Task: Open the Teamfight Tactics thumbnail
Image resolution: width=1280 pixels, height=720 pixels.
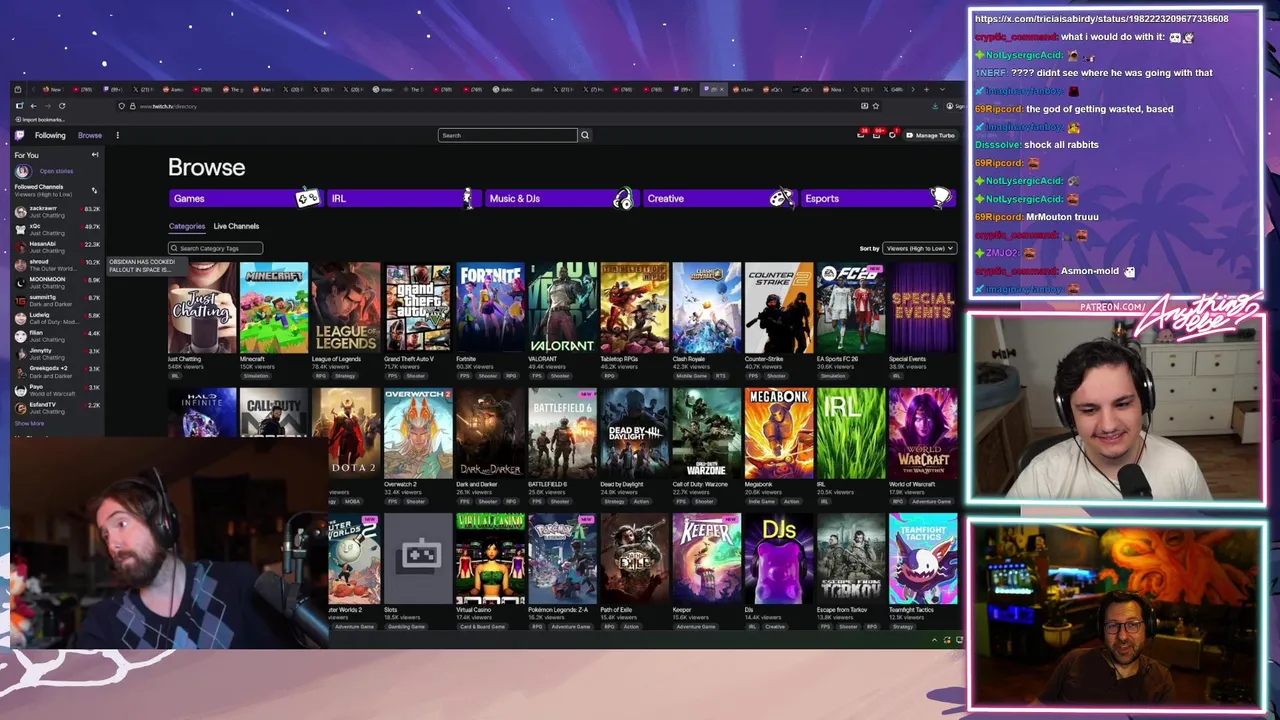Action: click(922, 558)
